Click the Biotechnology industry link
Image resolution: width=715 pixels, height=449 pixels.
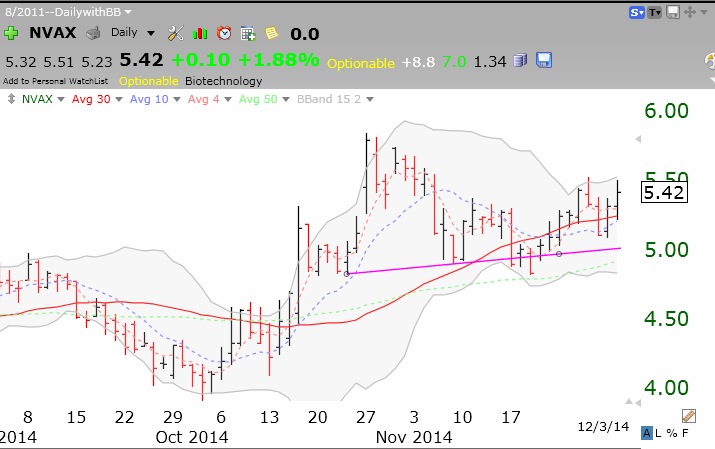(x=223, y=81)
